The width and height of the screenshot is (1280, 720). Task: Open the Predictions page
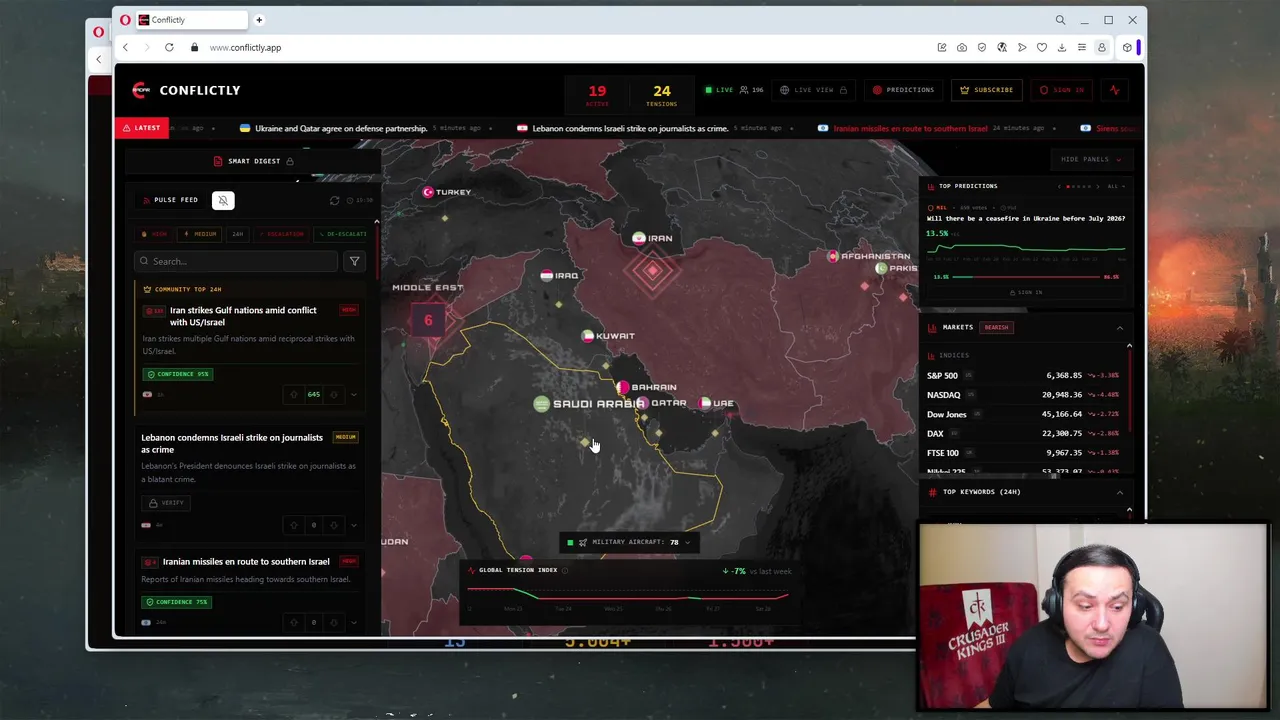tap(903, 90)
